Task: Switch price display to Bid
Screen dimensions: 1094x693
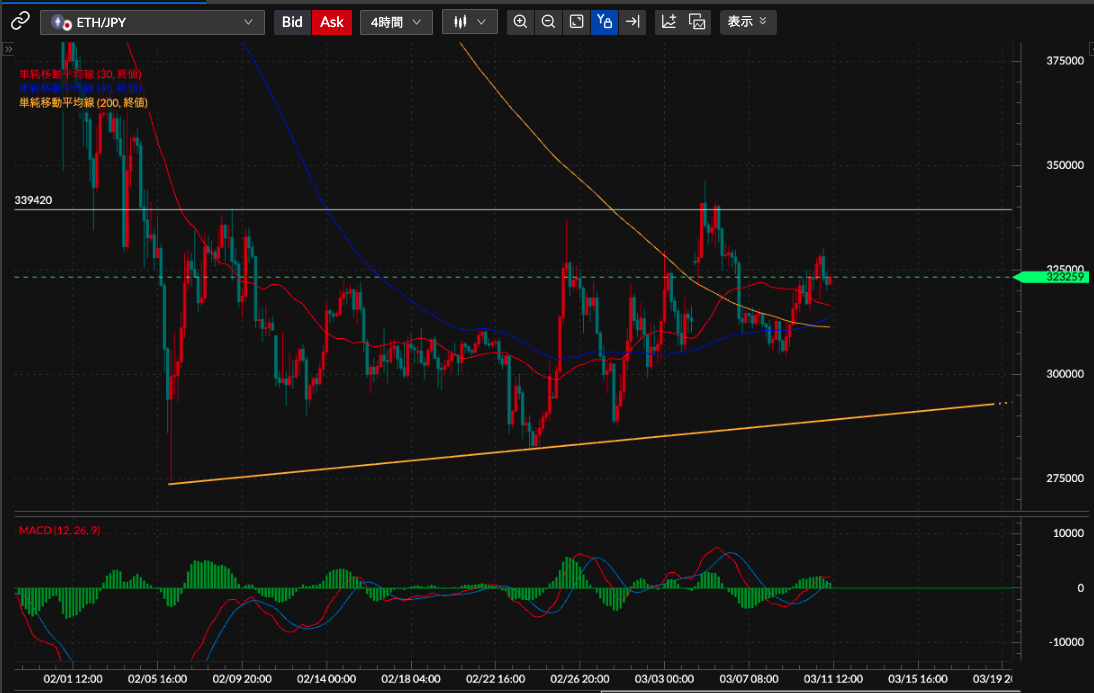Action: coord(292,22)
